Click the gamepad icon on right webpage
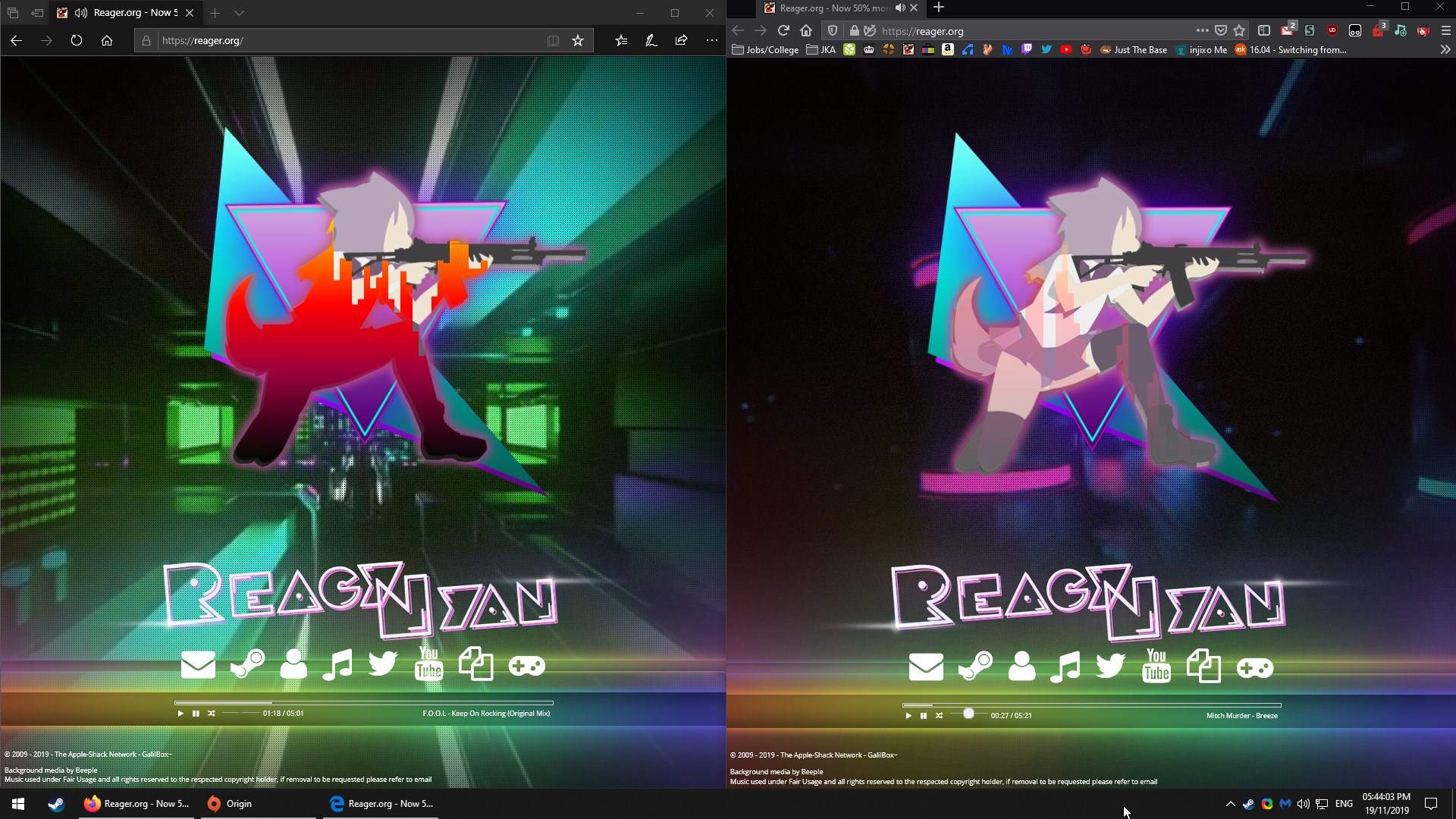1456x819 pixels. tap(1254, 668)
